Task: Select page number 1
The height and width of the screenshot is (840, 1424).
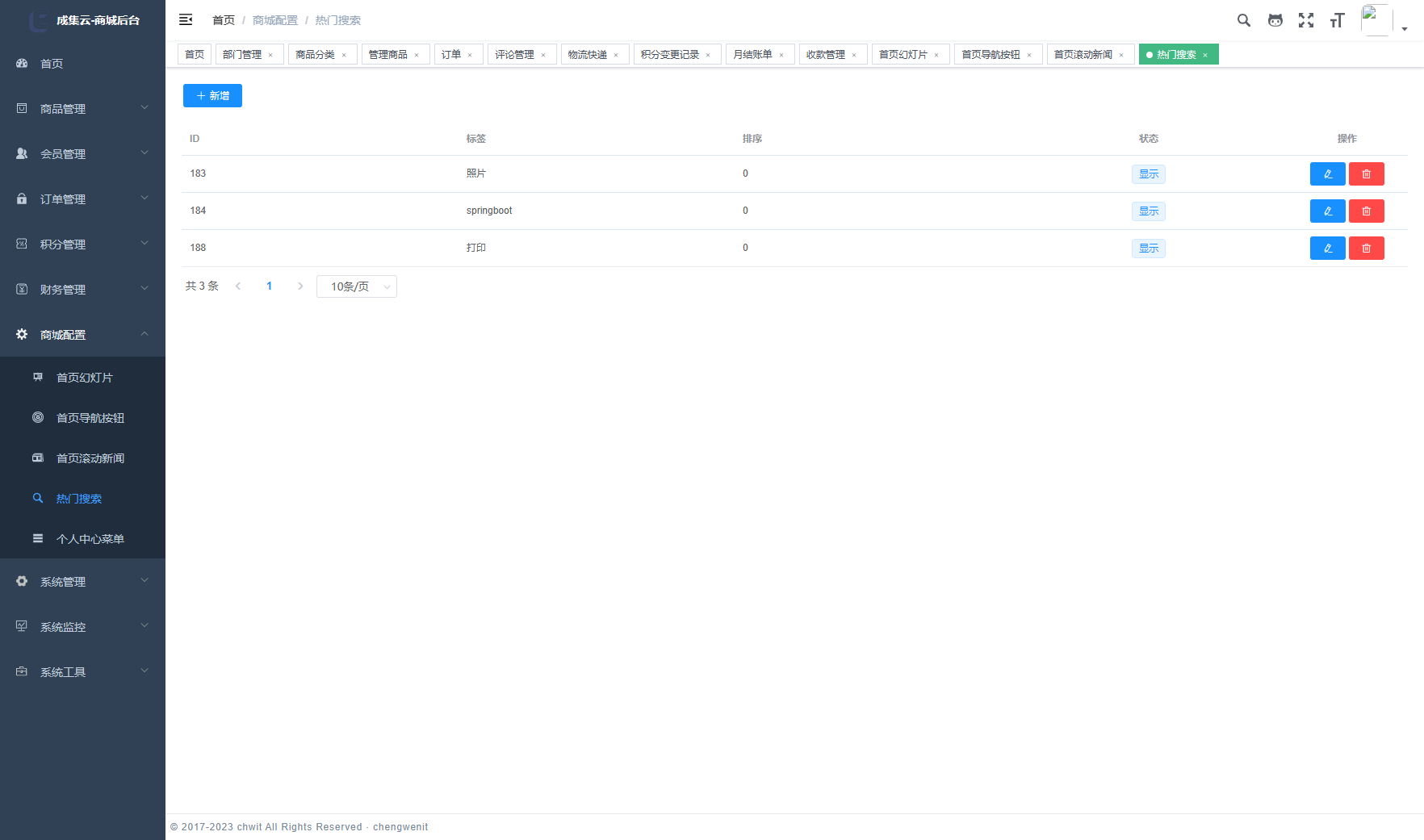Action: (270, 286)
